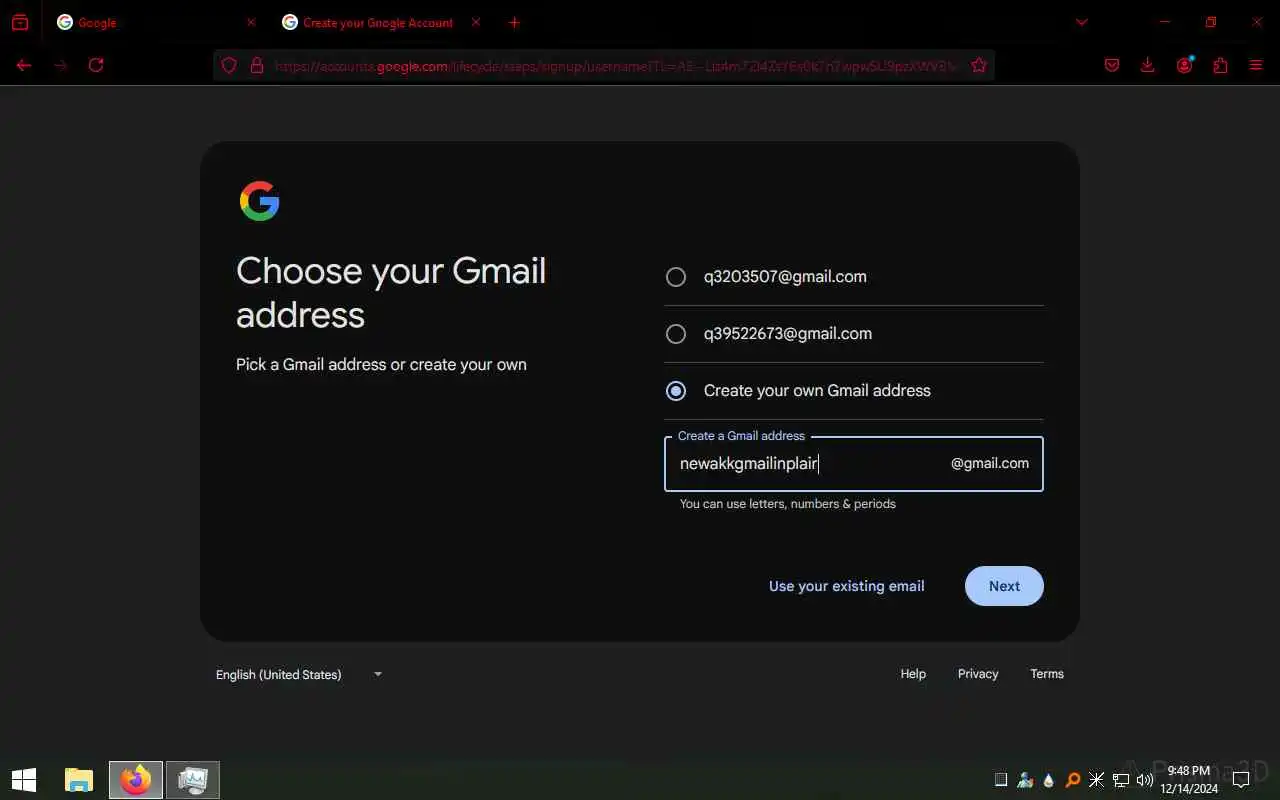Expand the English (United States) language dropdown
This screenshot has width=1280, height=800.
[x=299, y=674]
